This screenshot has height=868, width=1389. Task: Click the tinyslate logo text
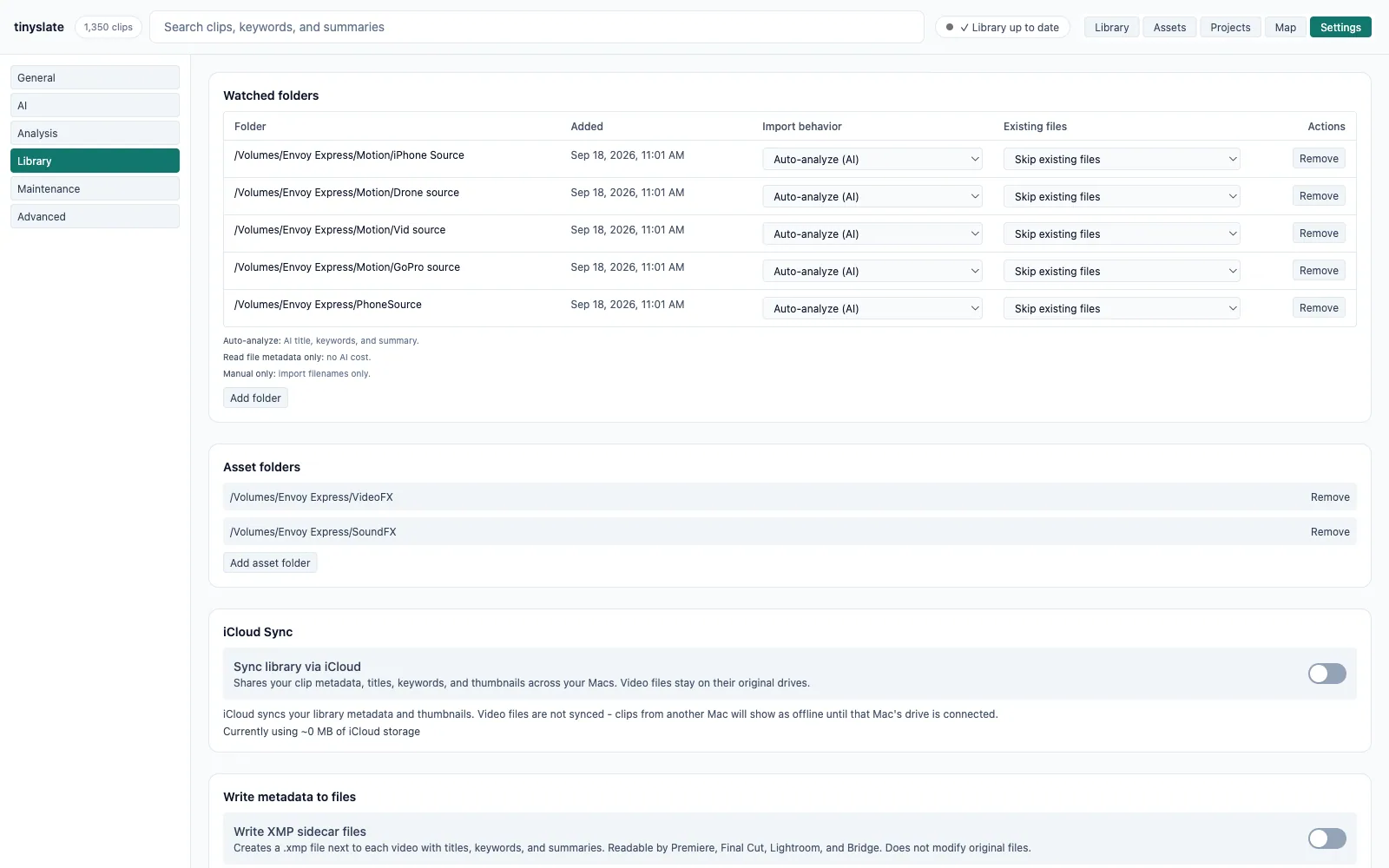point(39,27)
